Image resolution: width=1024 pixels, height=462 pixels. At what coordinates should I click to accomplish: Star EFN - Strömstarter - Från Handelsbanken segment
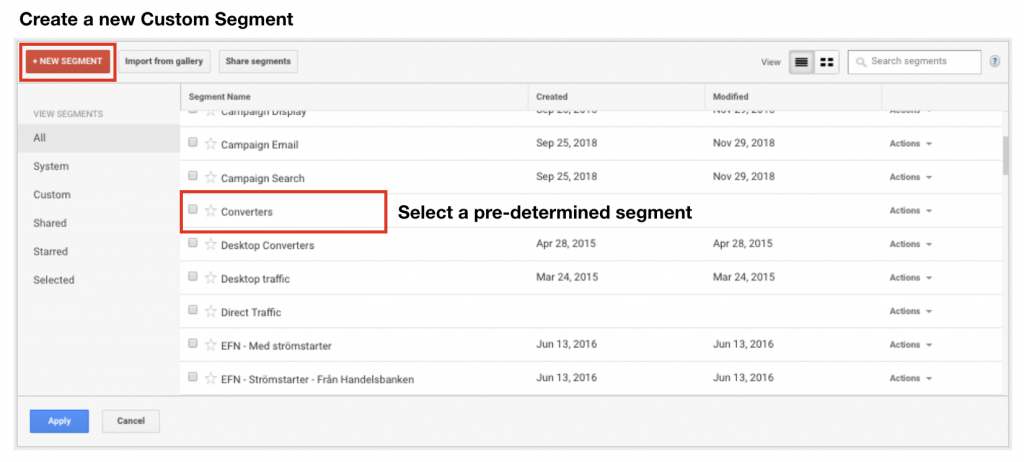click(x=210, y=378)
